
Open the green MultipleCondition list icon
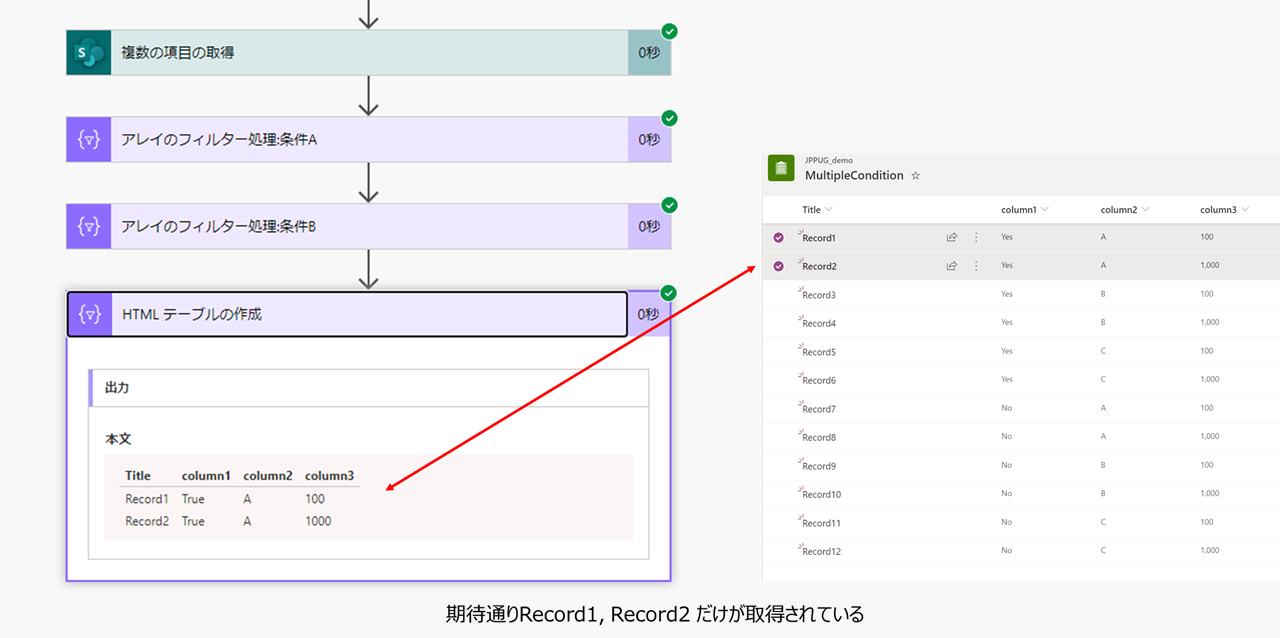[x=780, y=168]
